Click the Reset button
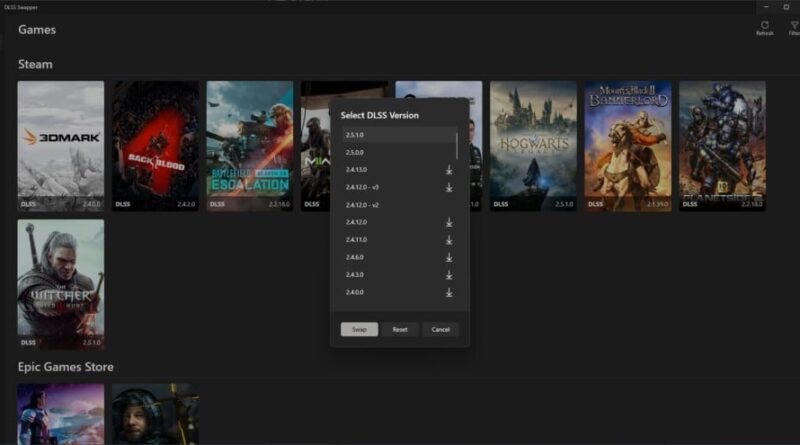Screen dimensions: 800x445 click(x=400, y=330)
